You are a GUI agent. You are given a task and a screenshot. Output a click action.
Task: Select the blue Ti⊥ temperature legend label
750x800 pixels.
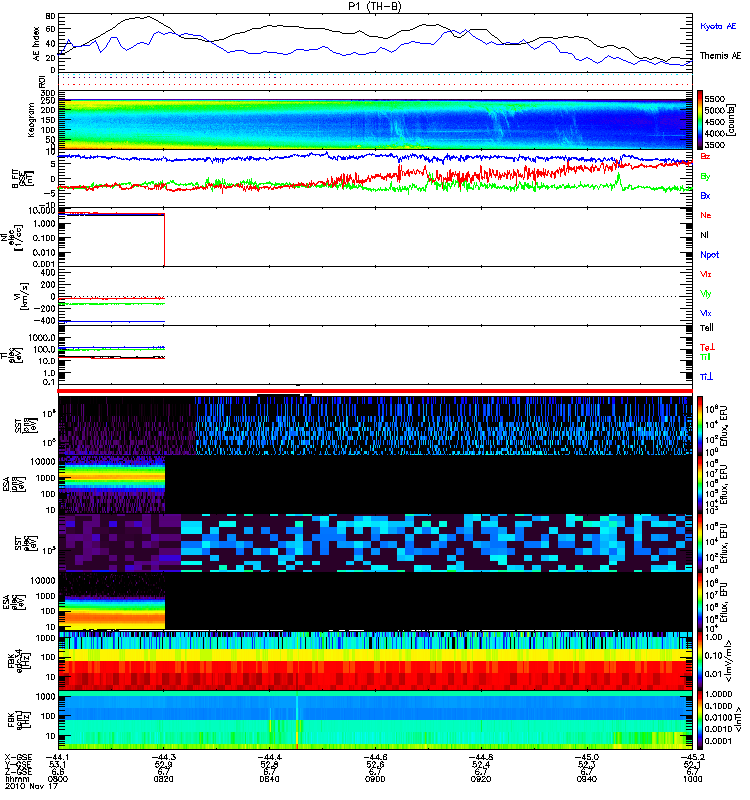tap(706, 377)
